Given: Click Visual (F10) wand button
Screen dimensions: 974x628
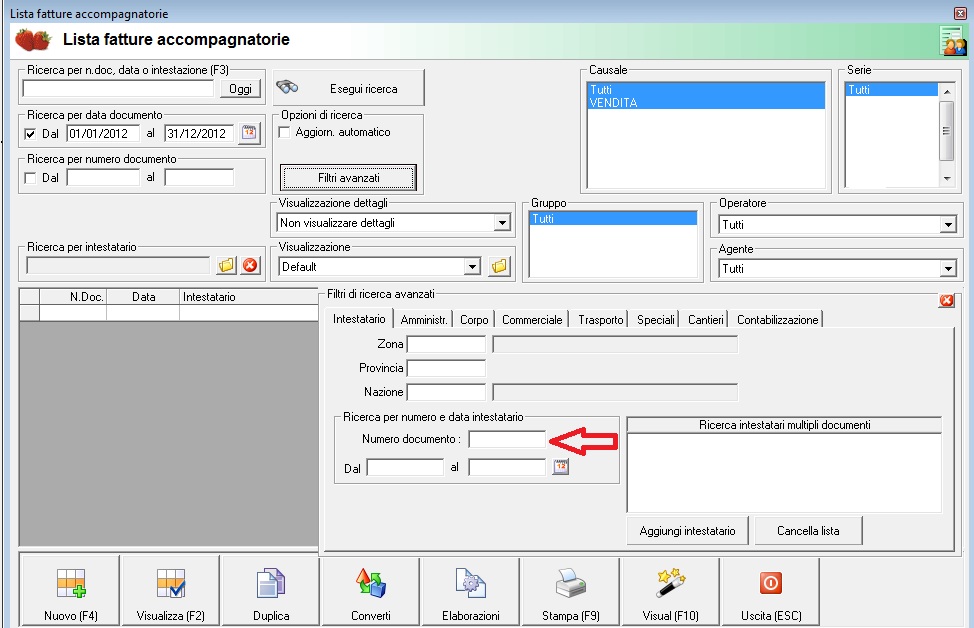Looking at the screenshot, I should [x=671, y=591].
